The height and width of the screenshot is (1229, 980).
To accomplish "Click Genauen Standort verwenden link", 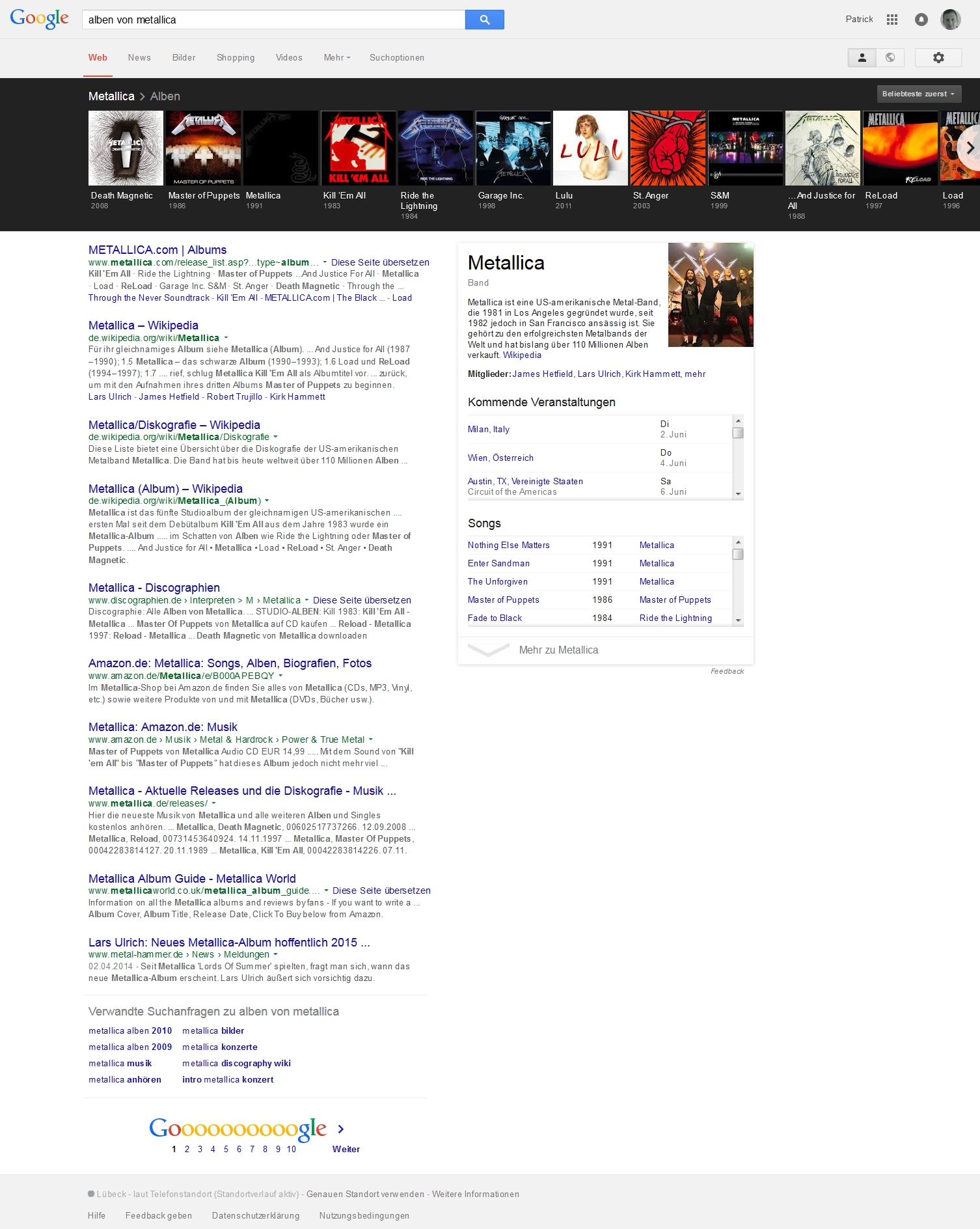I will pos(365,1194).
